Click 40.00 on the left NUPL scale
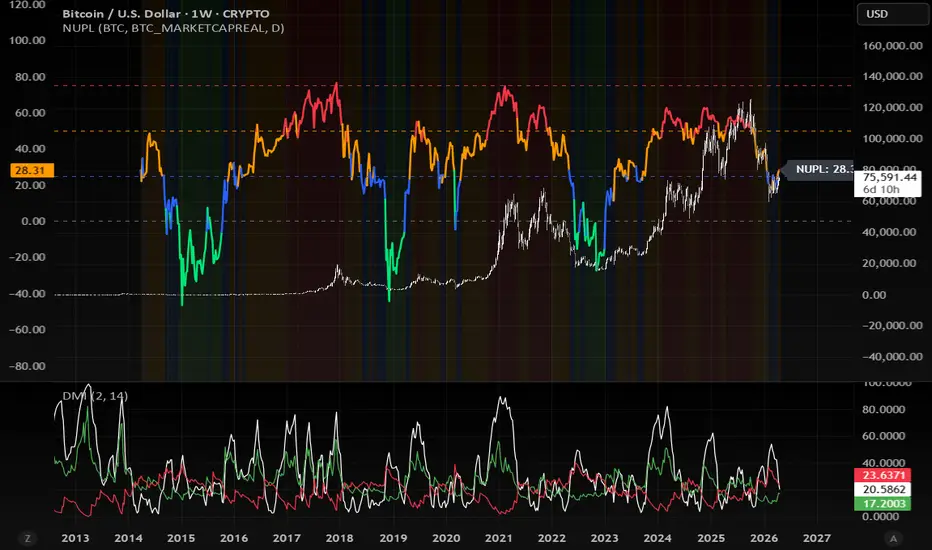Viewport: 932px width, 550px height. (30, 149)
